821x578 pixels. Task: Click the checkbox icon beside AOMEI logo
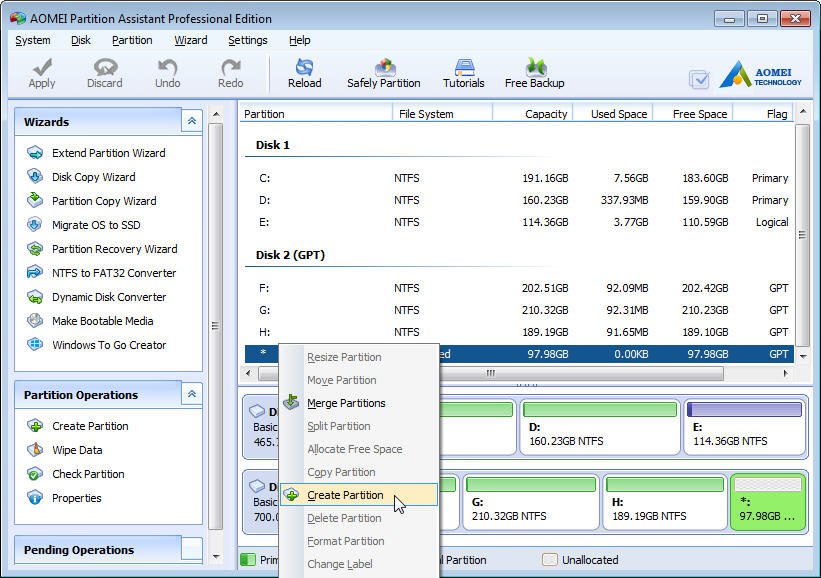click(x=699, y=80)
